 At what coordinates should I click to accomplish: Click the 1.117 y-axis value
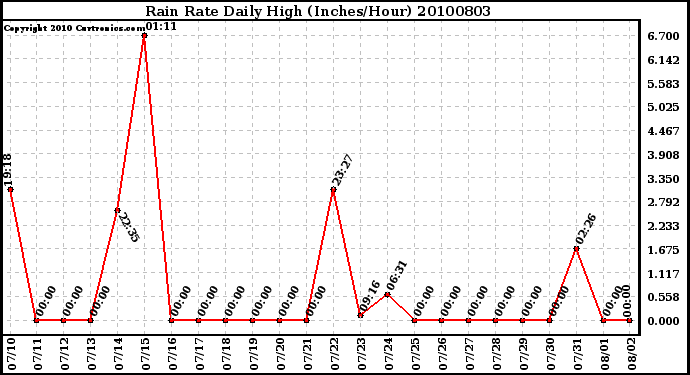[664, 274]
